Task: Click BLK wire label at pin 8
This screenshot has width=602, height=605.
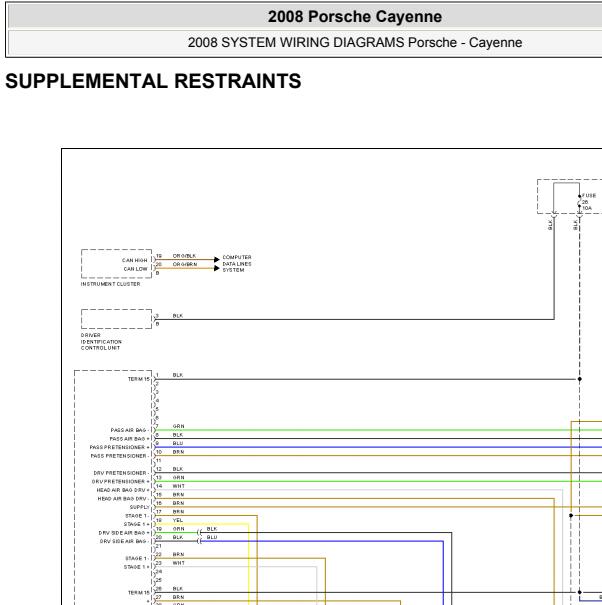Action: (x=178, y=435)
